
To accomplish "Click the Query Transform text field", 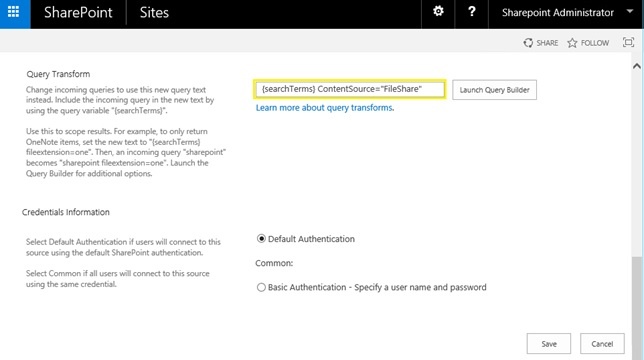I will [x=350, y=89].
